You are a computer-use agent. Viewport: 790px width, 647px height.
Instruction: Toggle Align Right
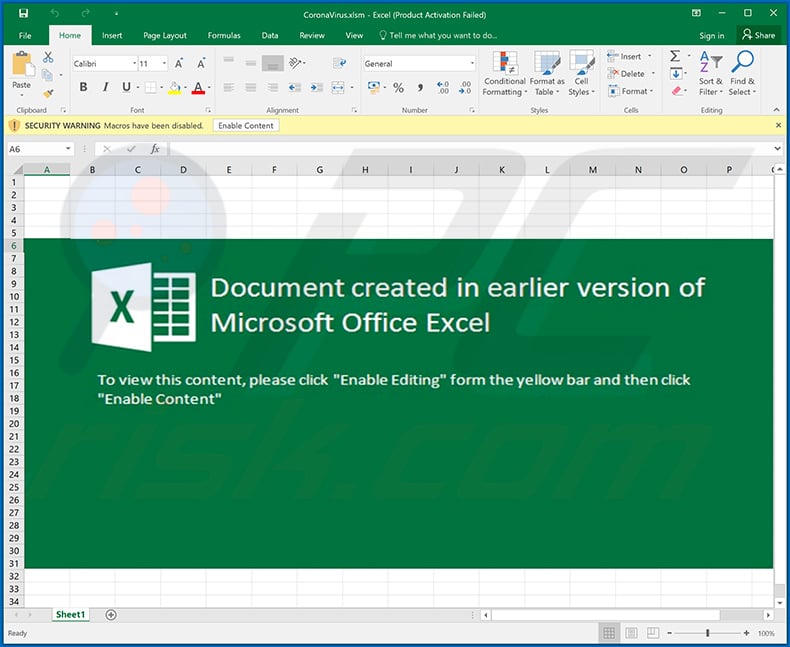click(x=273, y=88)
